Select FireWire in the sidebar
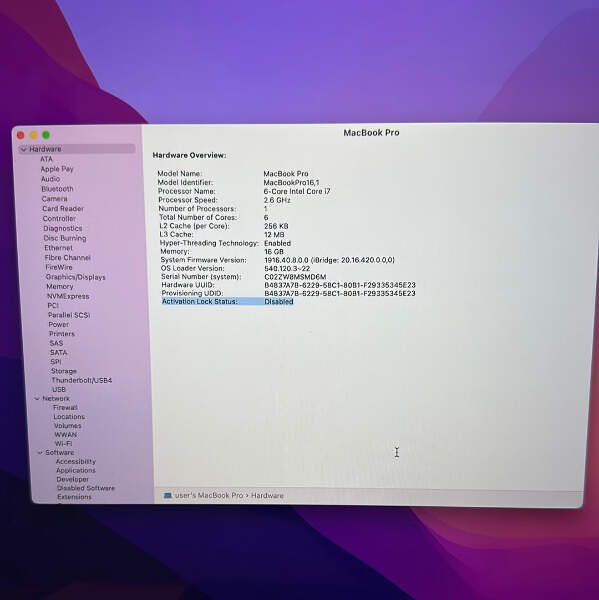 59,267
